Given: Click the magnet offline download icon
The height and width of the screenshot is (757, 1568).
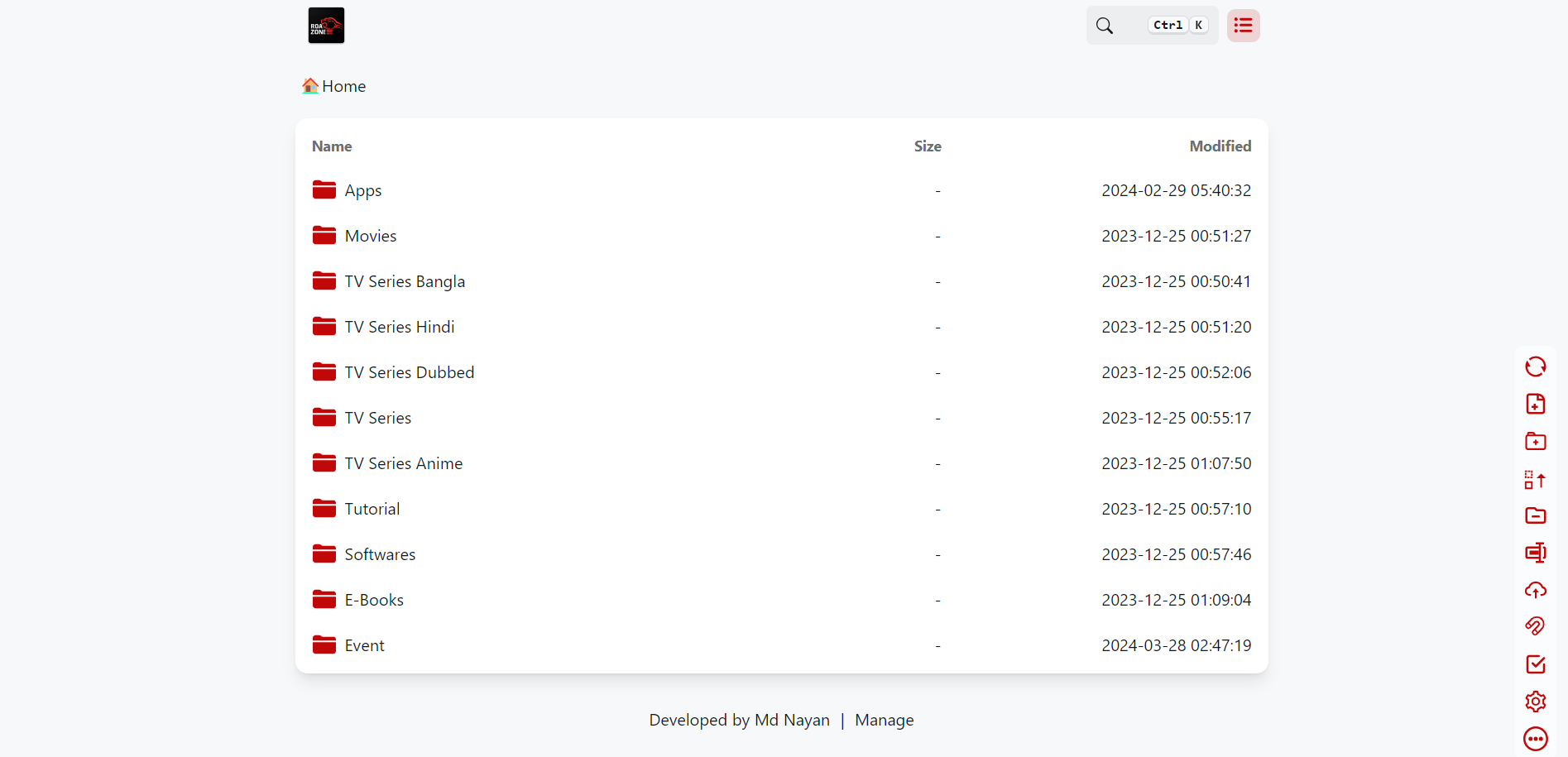Looking at the screenshot, I should (x=1535, y=626).
